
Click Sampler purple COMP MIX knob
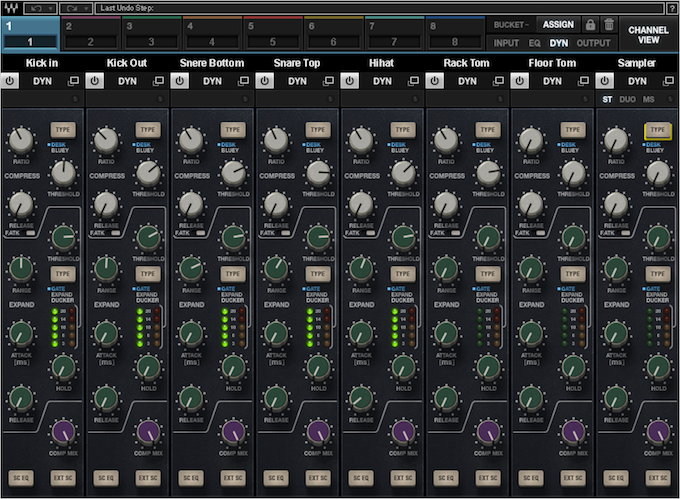point(658,432)
